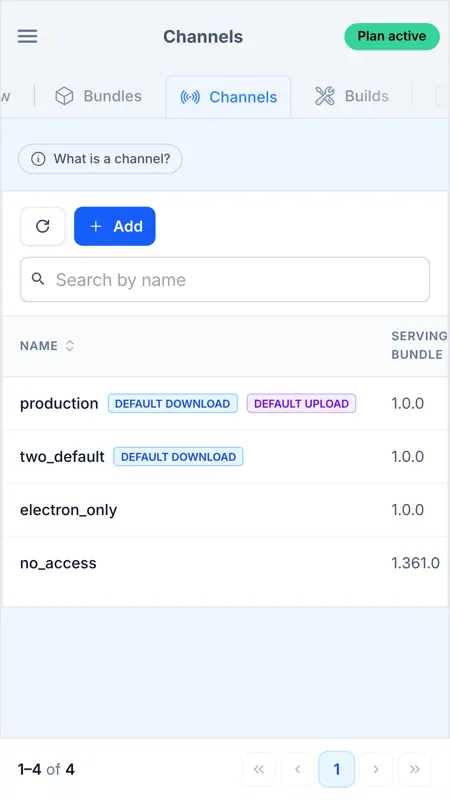The image size is (450, 800).
Task: Switch to the Bundles tab
Action: 98,96
